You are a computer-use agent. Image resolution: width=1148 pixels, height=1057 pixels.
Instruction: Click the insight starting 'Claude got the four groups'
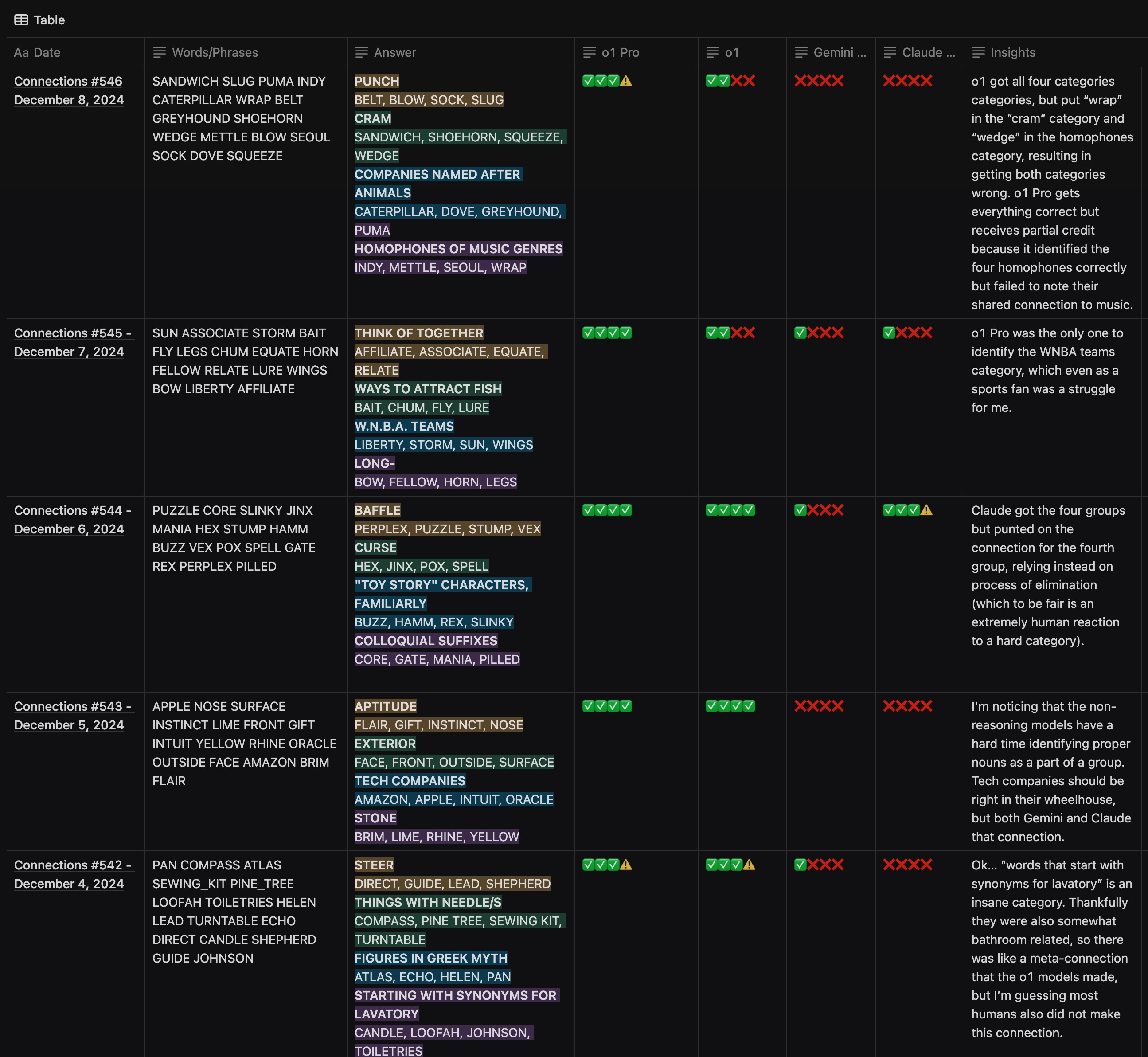pyautogui.click(x=1048, y=575)
